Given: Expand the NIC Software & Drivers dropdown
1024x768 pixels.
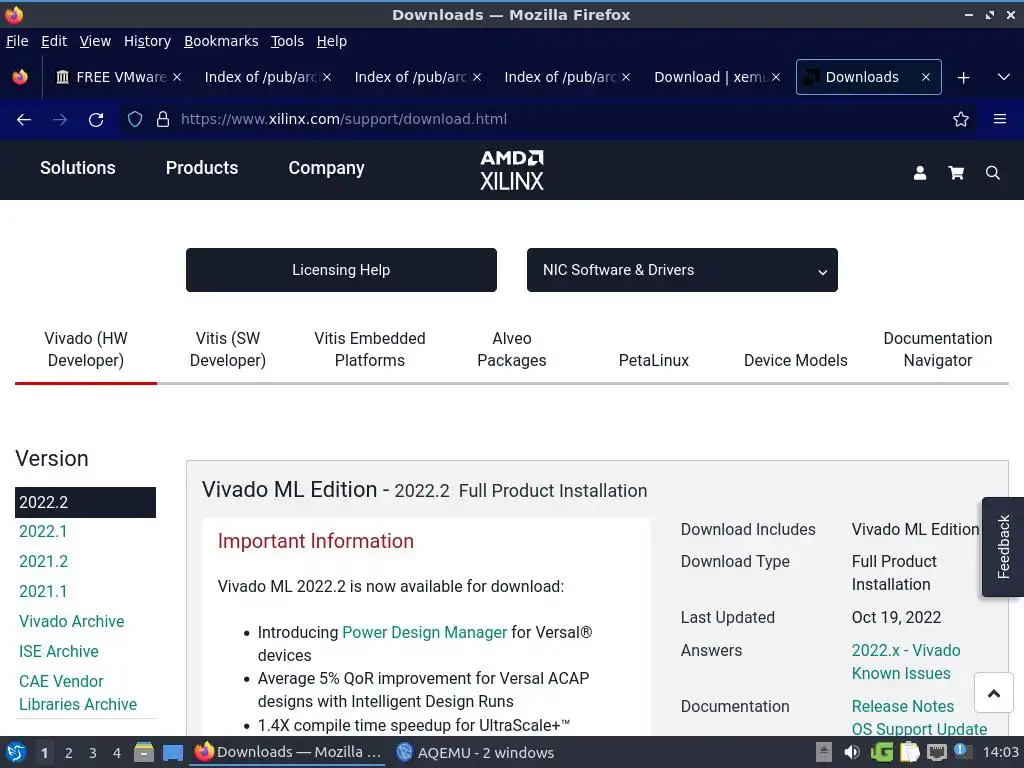Looking at the screenshot, I should (682, 270).
